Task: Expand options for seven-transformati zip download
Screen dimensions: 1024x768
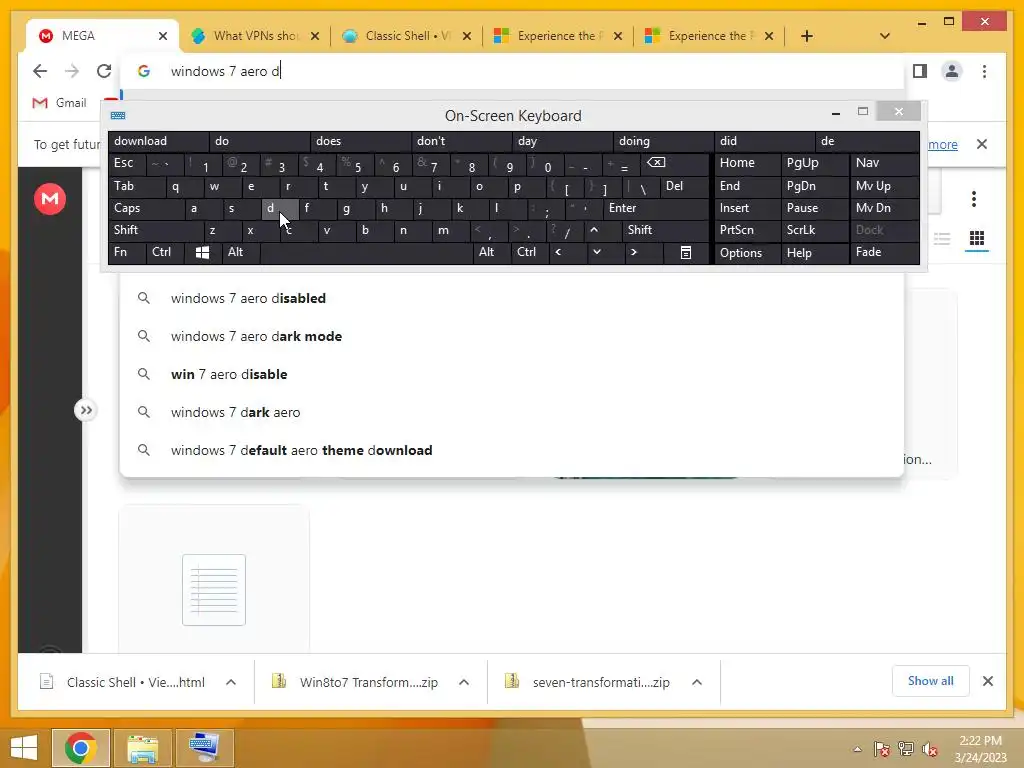Action: (x=697, y=682)
